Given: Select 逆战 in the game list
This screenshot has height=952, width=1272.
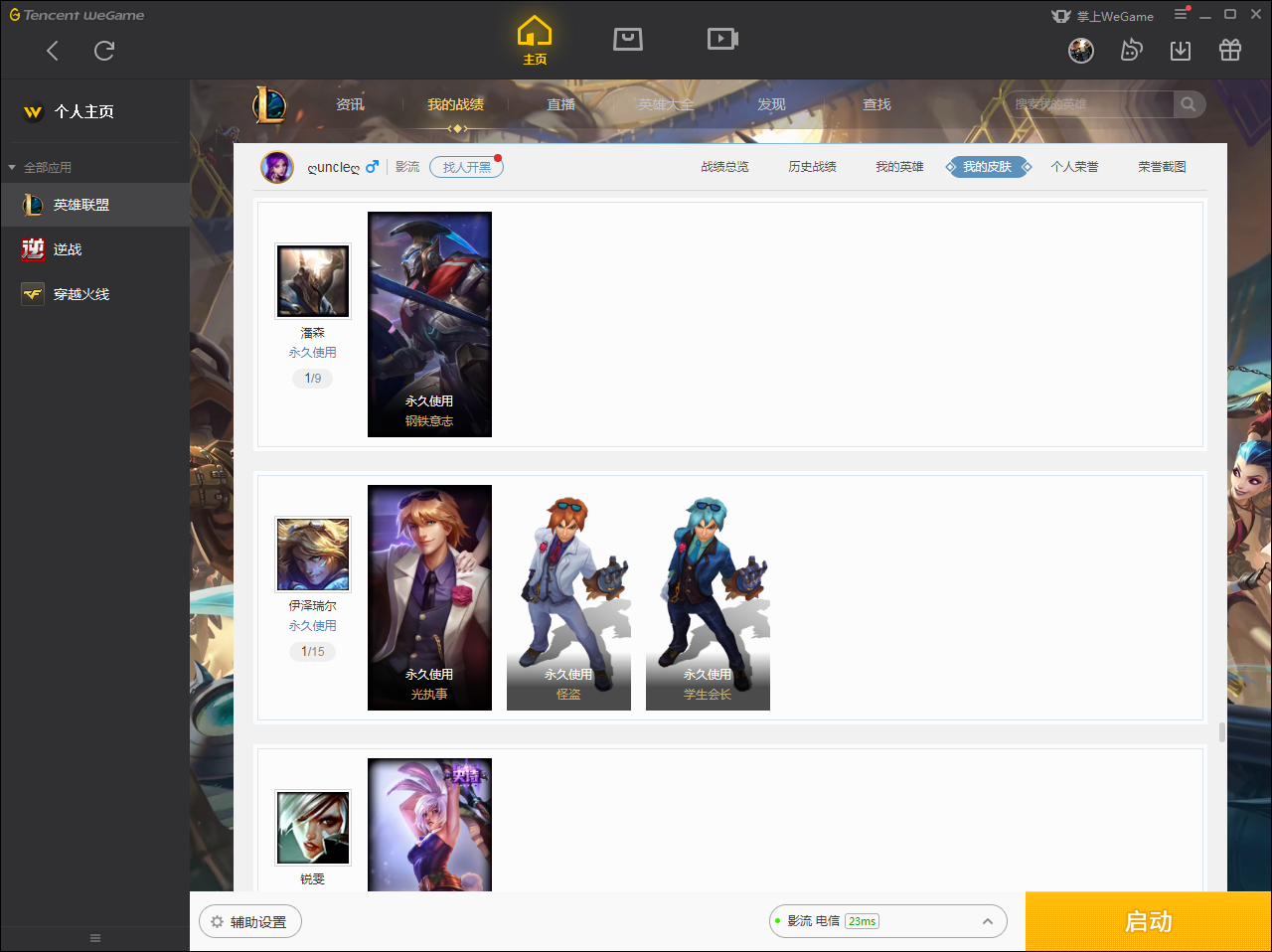Looking at the screenshot, I should coord(94,249).
